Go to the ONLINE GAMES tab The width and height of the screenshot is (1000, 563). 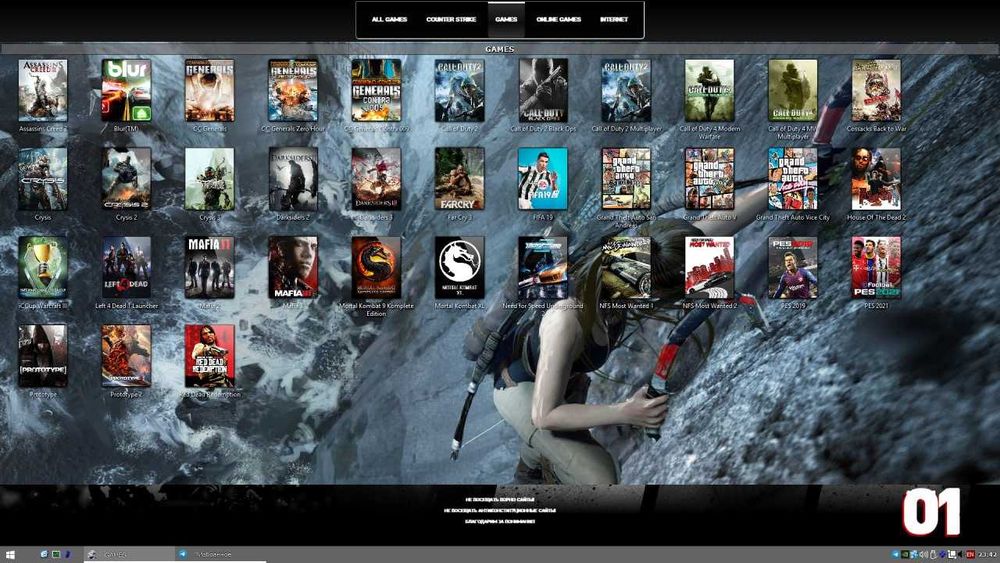click(x=559, y=19)
